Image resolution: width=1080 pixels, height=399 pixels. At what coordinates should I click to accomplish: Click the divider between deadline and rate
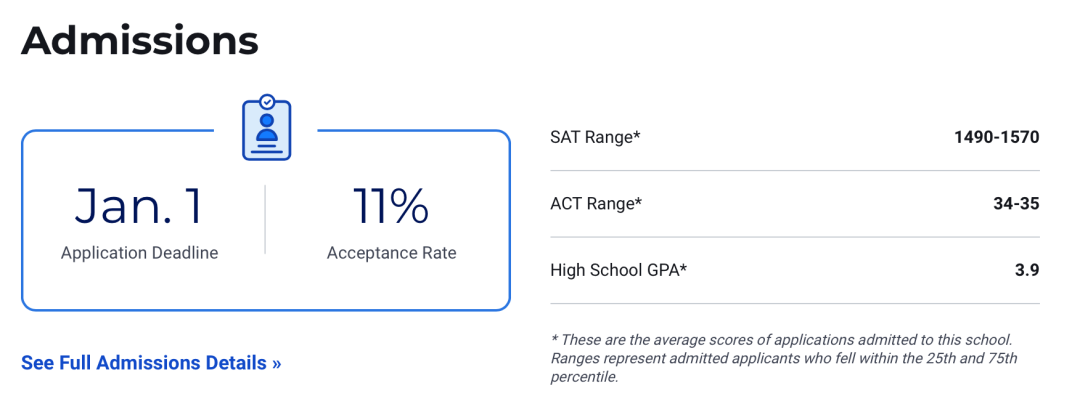265,219
